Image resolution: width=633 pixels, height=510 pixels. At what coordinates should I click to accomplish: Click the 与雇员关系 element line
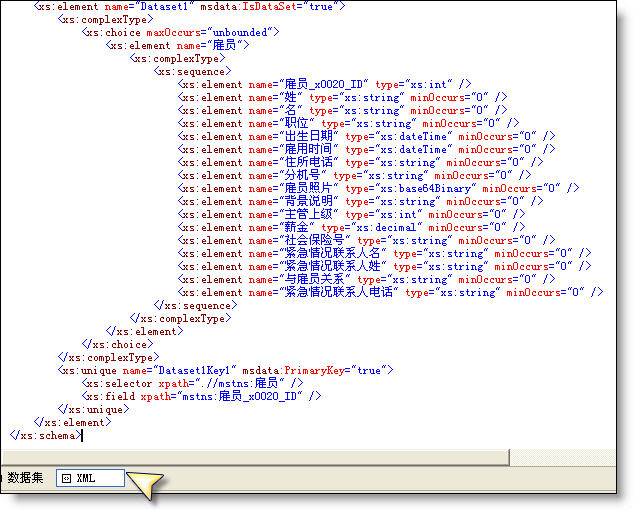(x=367, y=279)
